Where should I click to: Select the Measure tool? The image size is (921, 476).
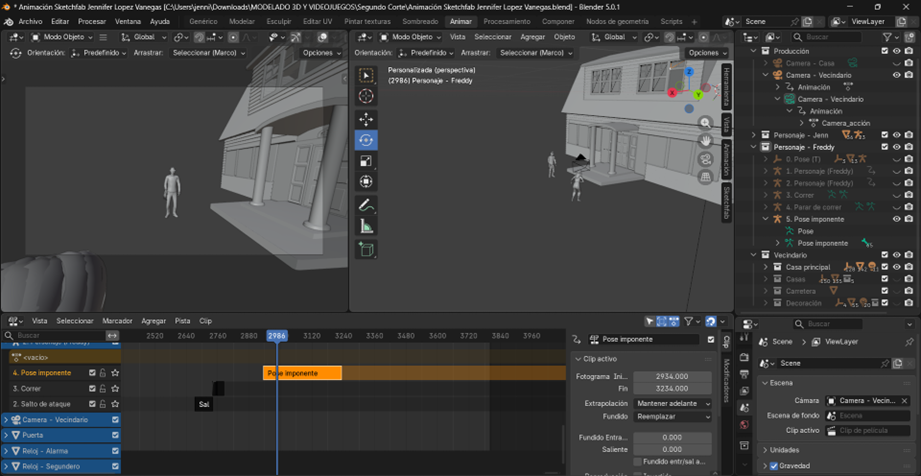[366, 227]
